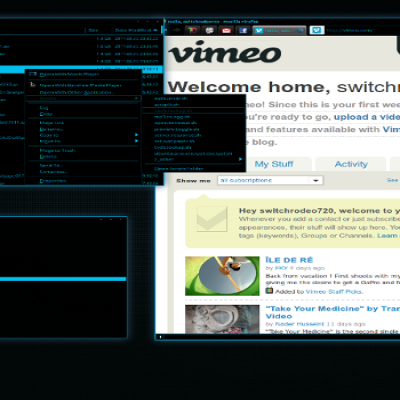Open Nader Husseini's profile link
400x400 pixels.
click(x=299, y=324)
